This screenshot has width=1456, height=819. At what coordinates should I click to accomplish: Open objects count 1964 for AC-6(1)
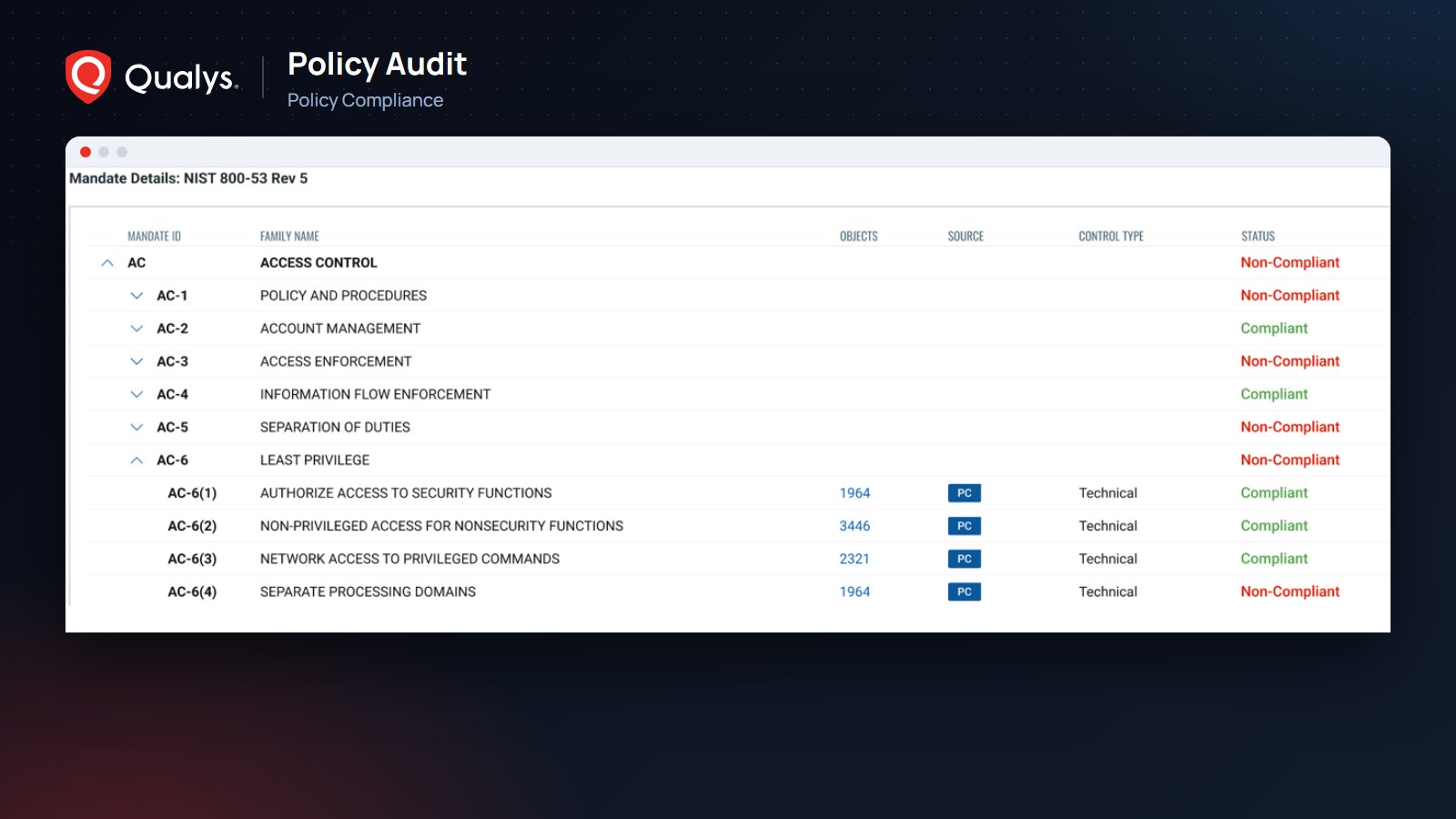coord(854,493)
